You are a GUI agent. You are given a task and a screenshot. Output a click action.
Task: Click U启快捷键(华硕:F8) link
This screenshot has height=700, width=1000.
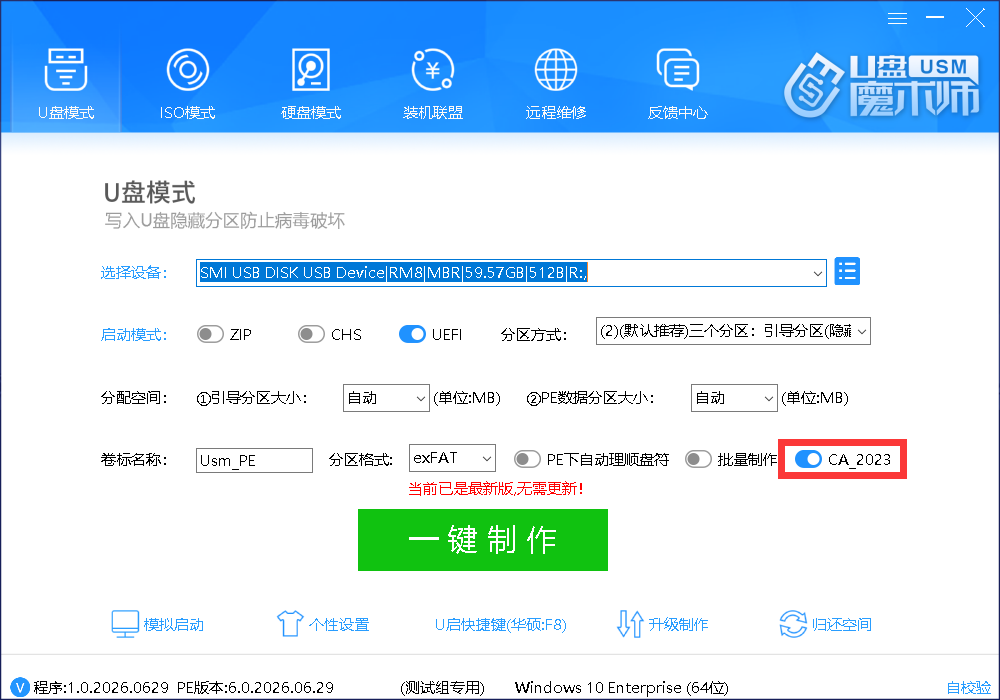501,624
